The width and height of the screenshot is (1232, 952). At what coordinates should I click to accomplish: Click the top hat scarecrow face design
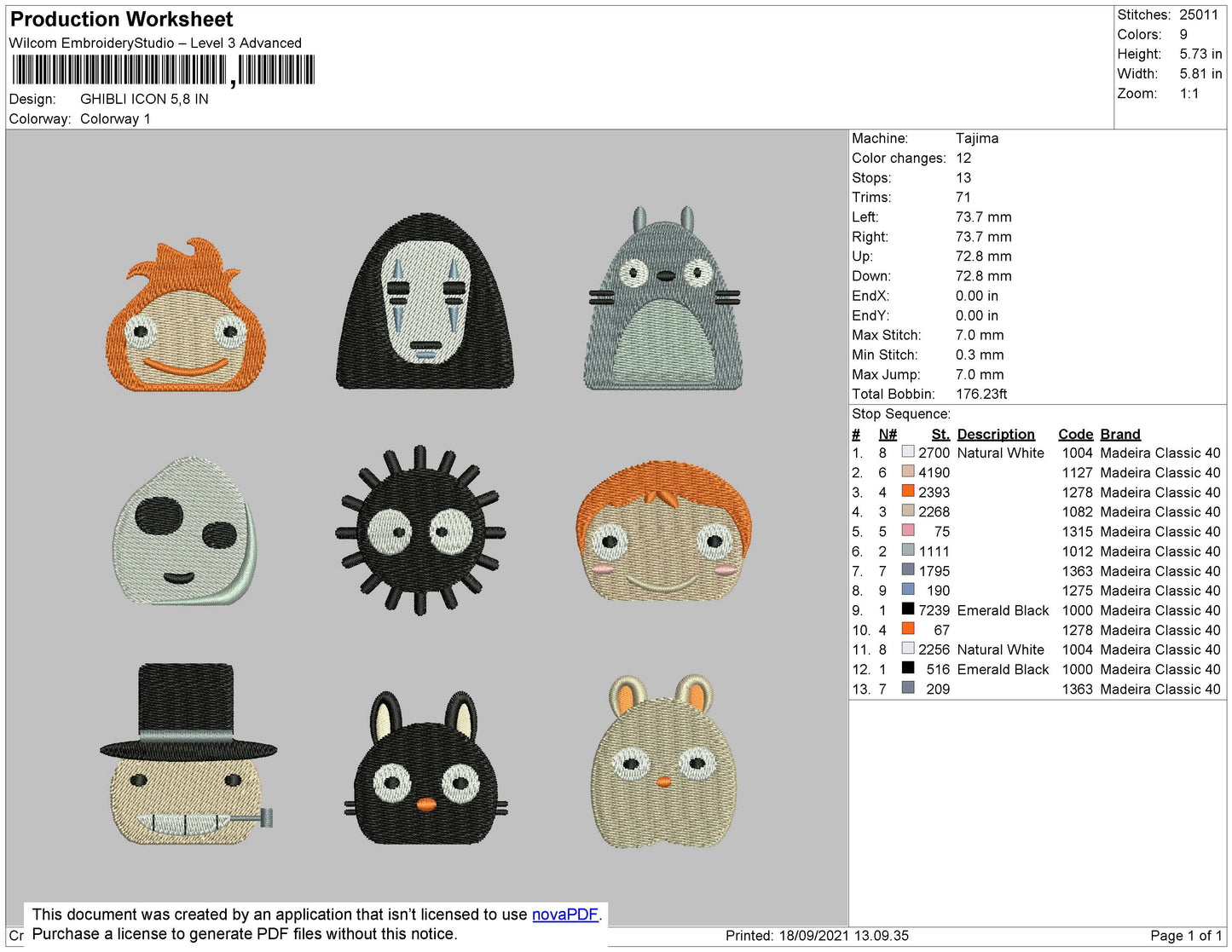pos(188,753)
